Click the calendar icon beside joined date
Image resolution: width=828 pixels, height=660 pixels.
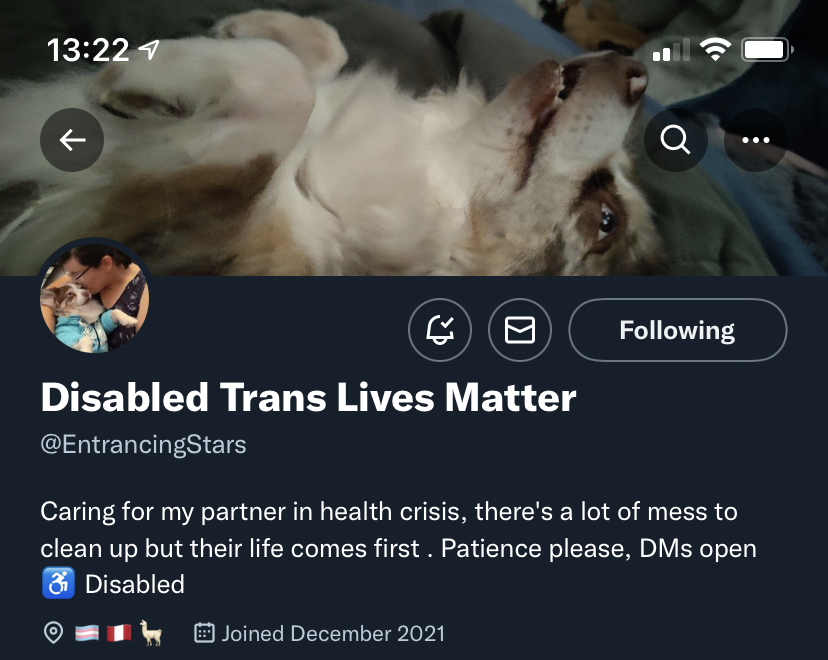[204, 633]
